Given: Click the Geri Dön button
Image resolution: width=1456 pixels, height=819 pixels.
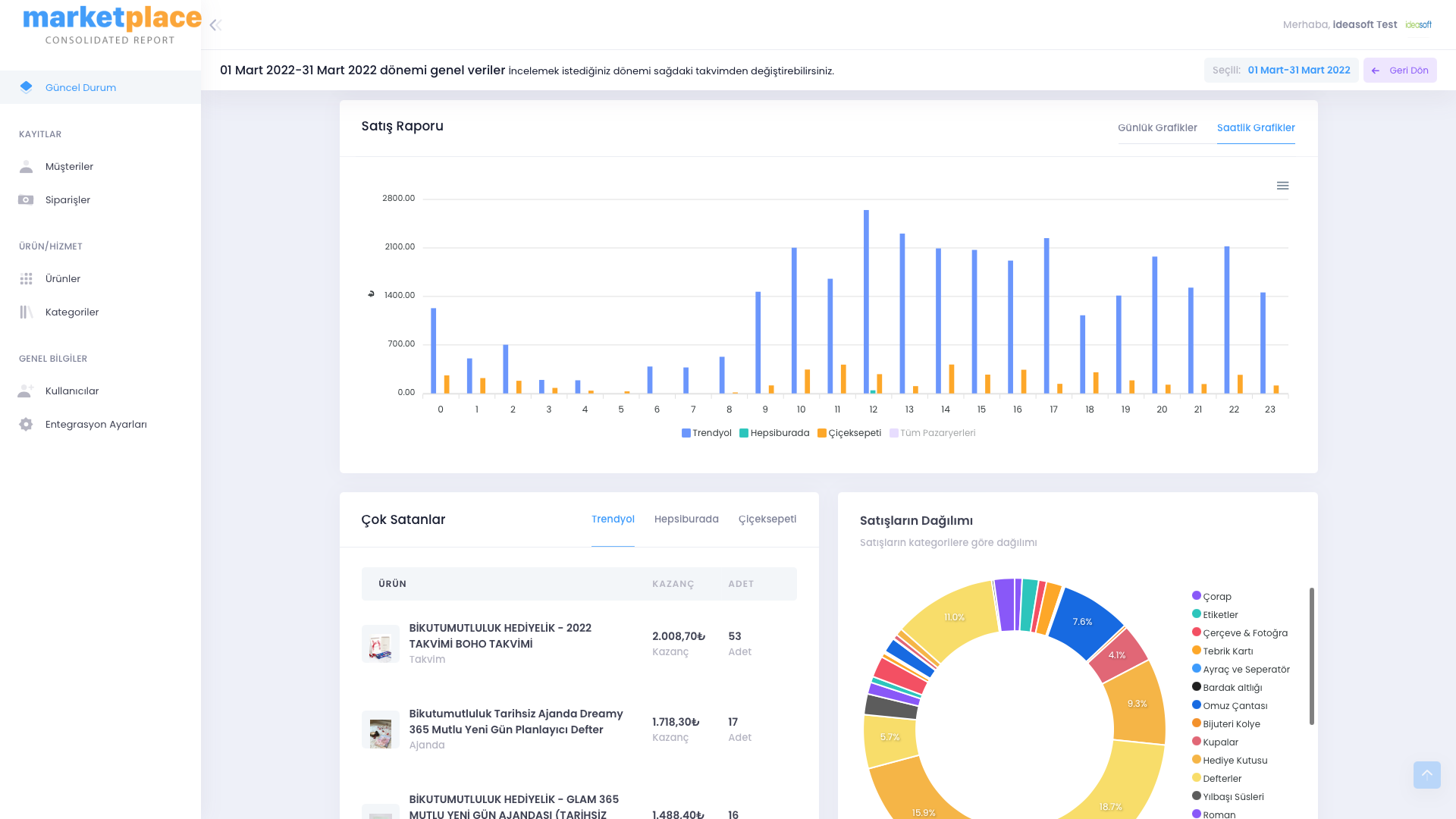Looking at the screenshot, I should click(1400, 71).
